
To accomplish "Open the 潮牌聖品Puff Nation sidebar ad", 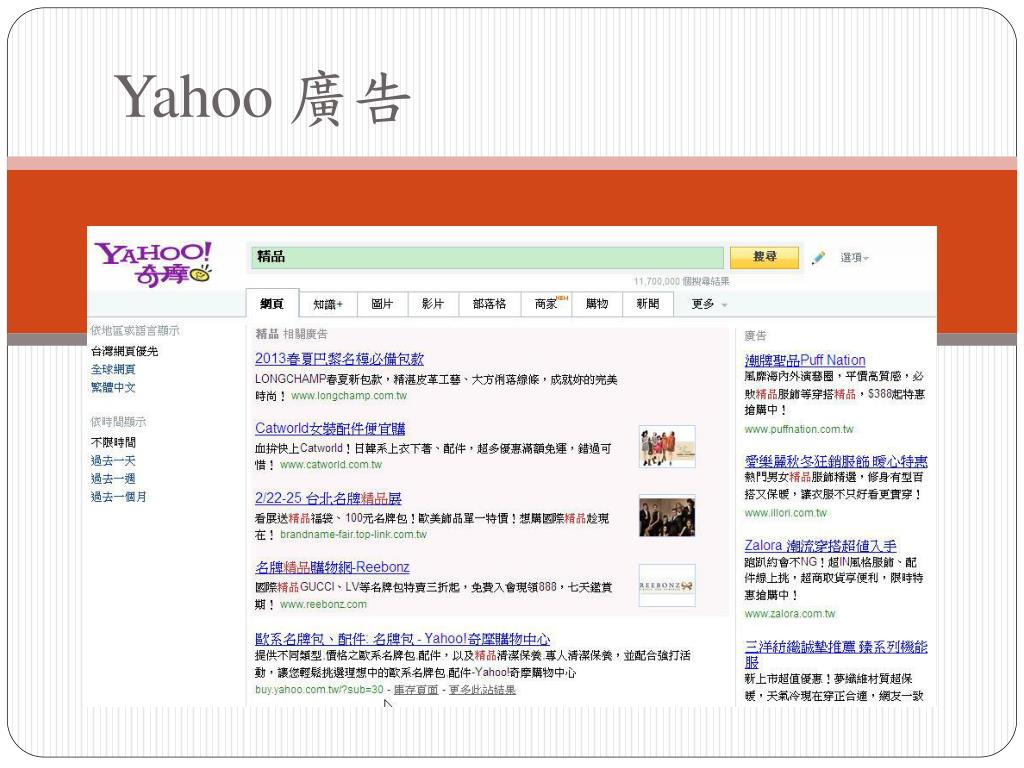I will (805, 360).
